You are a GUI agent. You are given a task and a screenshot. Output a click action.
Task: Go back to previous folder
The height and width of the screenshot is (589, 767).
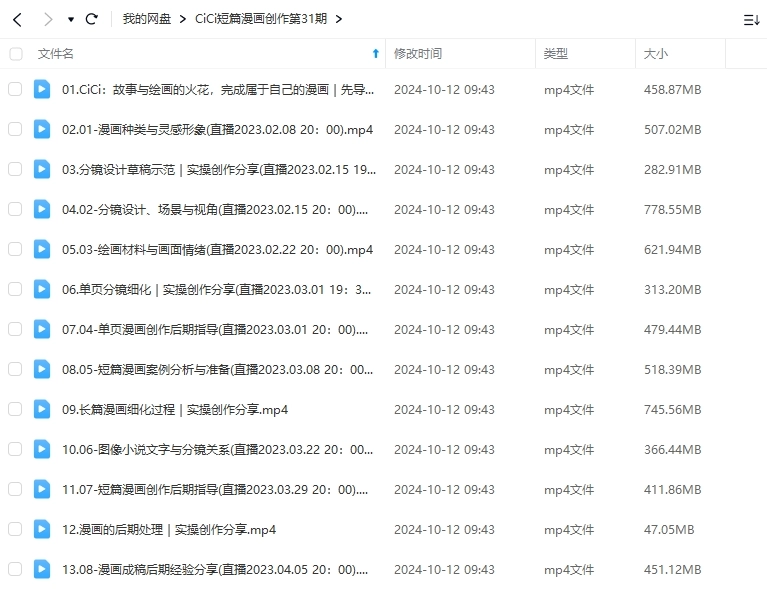[17, 19]
